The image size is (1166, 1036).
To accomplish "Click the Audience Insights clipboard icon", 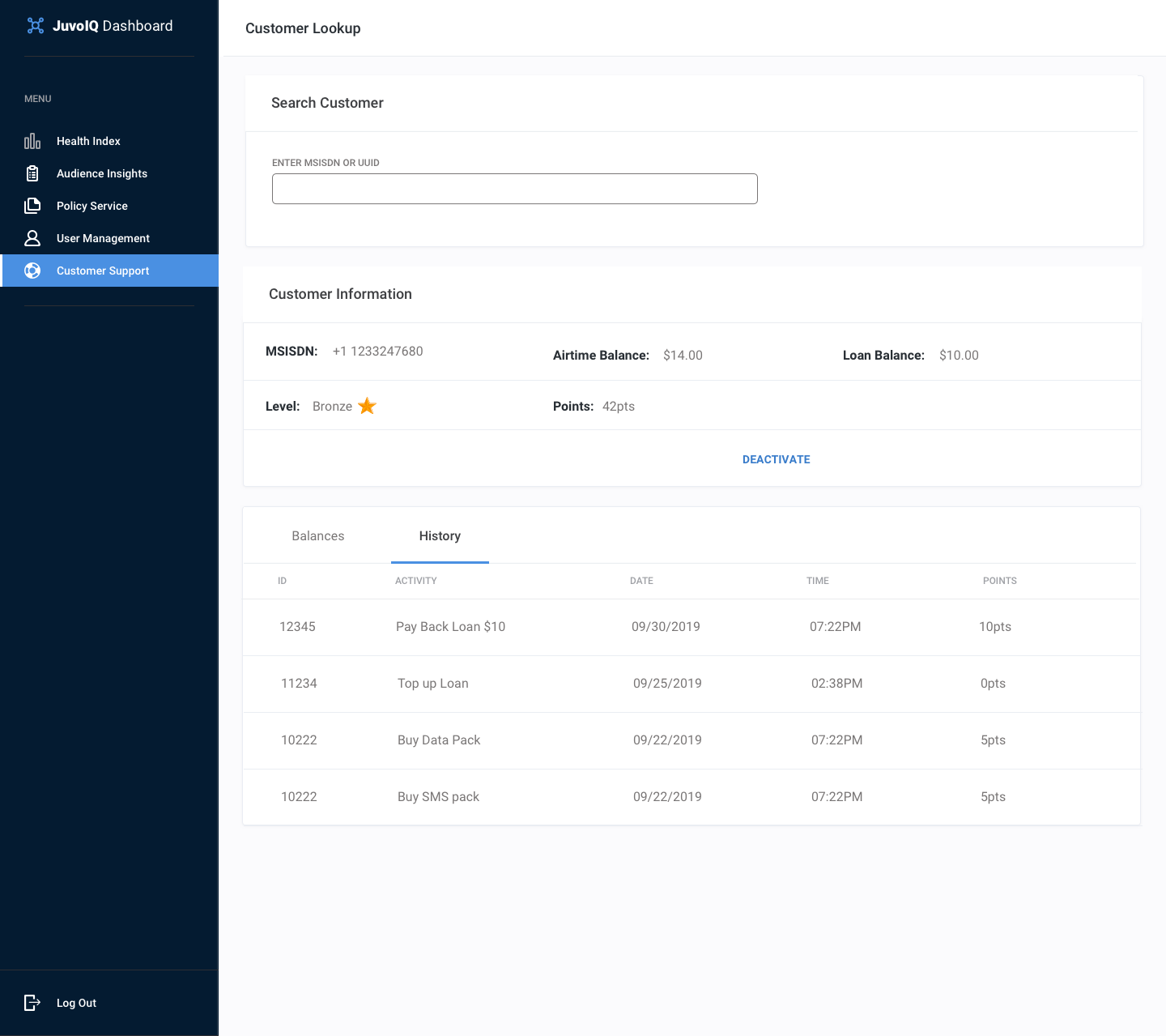I will (32, 173).
